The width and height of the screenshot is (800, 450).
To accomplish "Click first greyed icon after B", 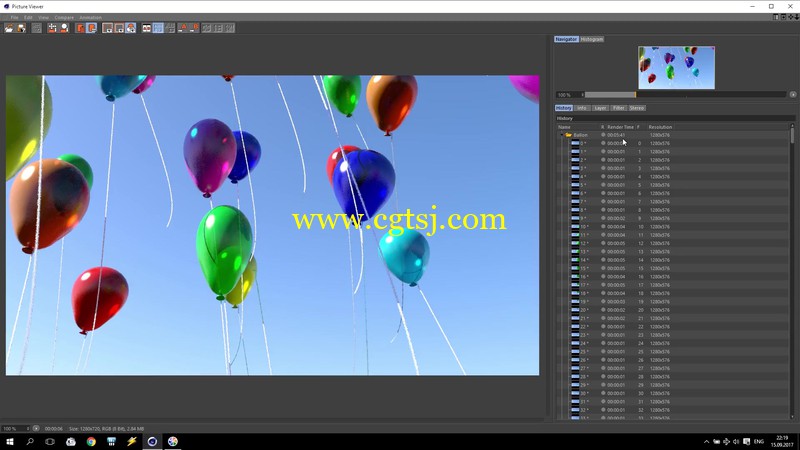I will click(207, 28).
